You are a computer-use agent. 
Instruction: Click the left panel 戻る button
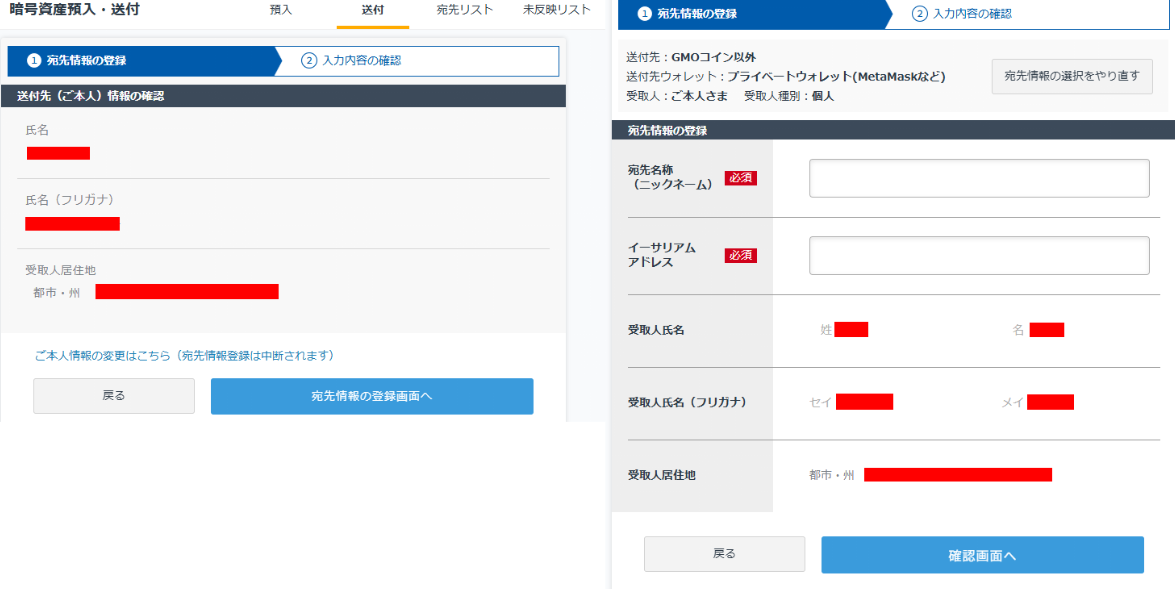pos(114,396)
